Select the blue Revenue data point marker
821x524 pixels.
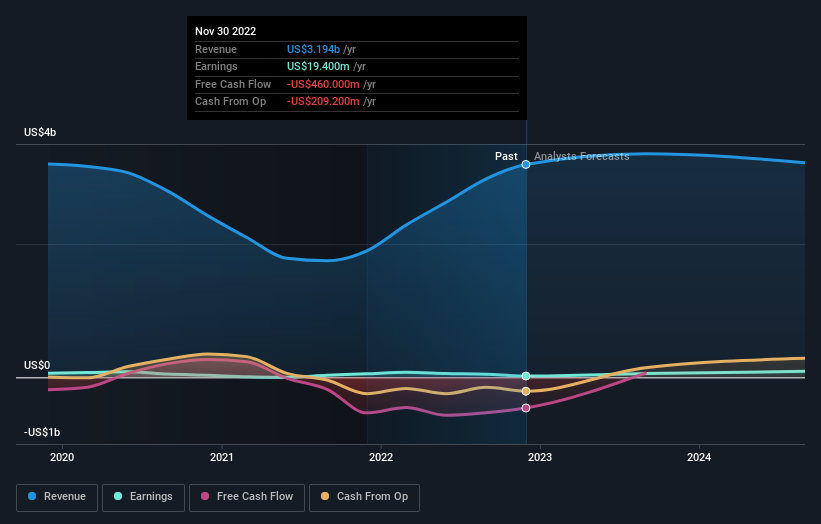(526, 164)
